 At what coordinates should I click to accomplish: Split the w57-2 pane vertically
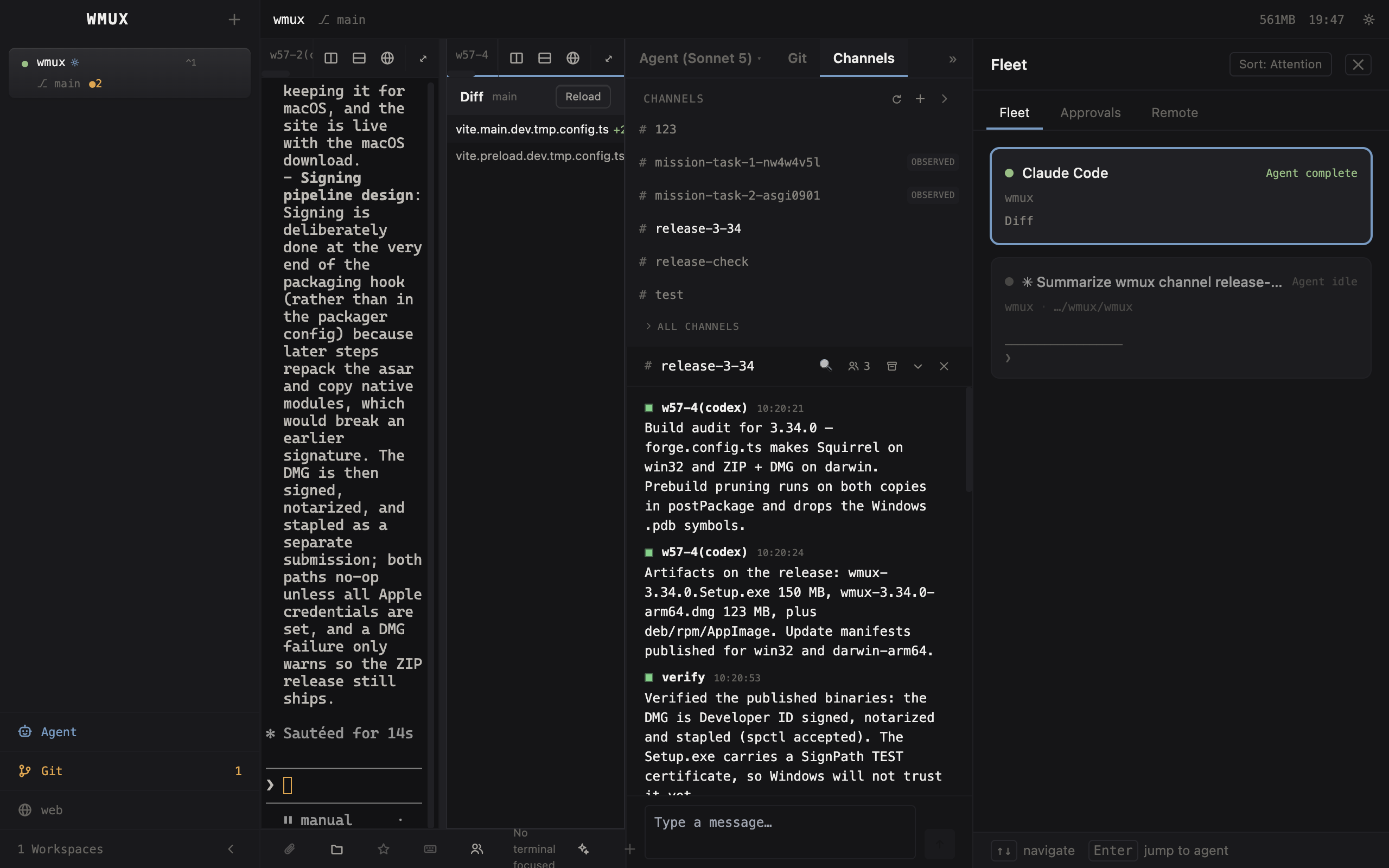[x=330, y=58]
